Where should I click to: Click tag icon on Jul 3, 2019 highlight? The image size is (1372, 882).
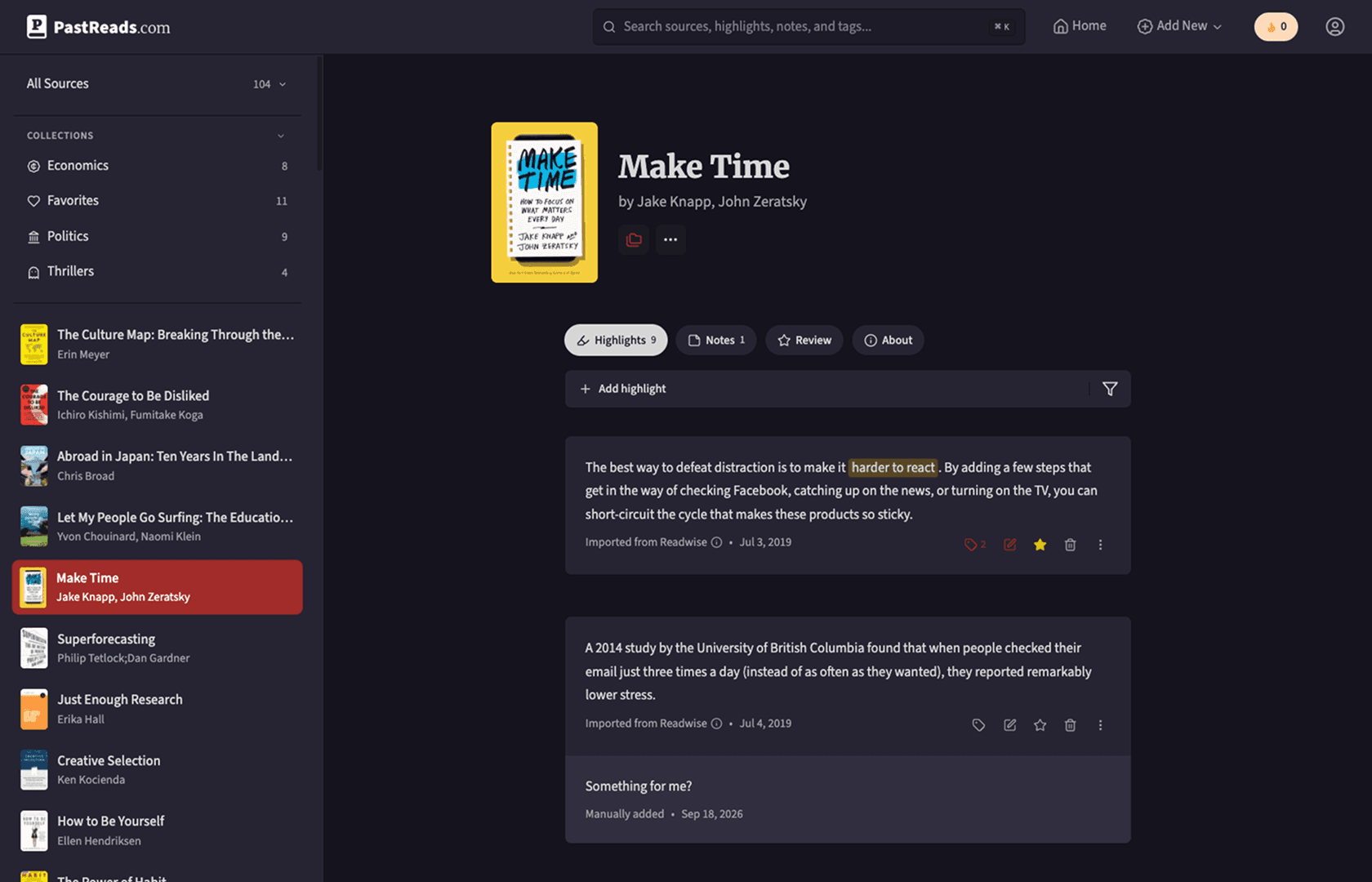975,545
